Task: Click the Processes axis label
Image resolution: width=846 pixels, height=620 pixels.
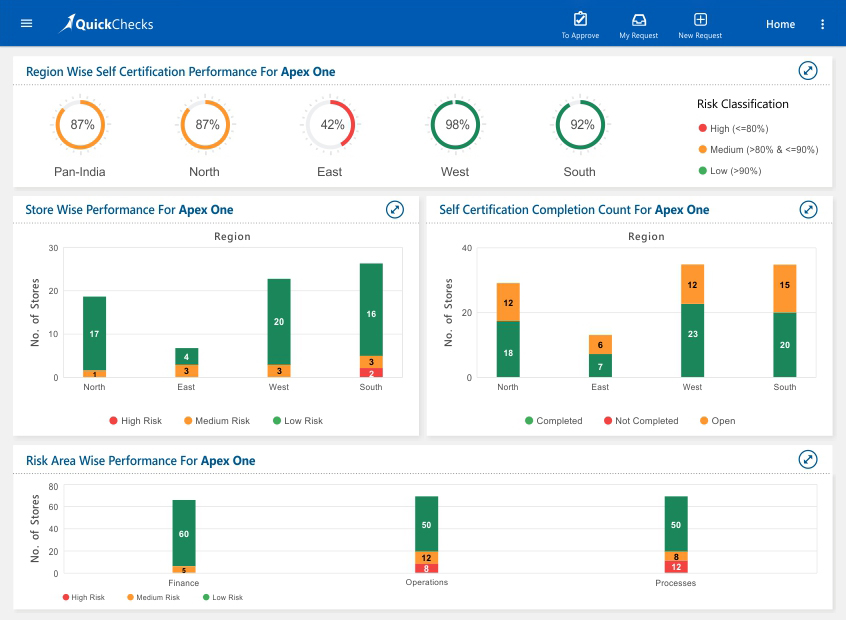Action: 676,583
